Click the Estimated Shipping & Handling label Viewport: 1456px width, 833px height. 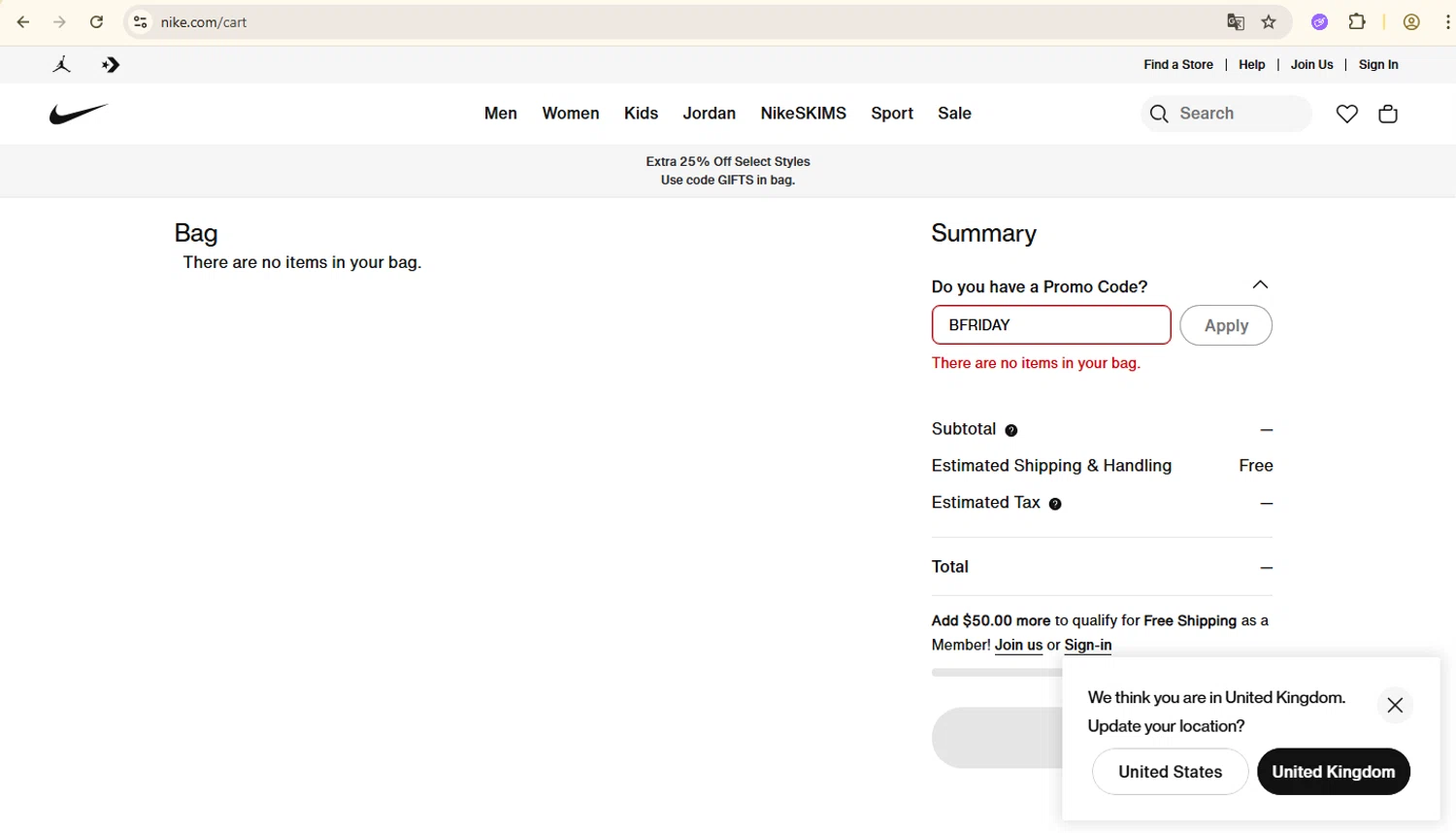click(1051, 466)
